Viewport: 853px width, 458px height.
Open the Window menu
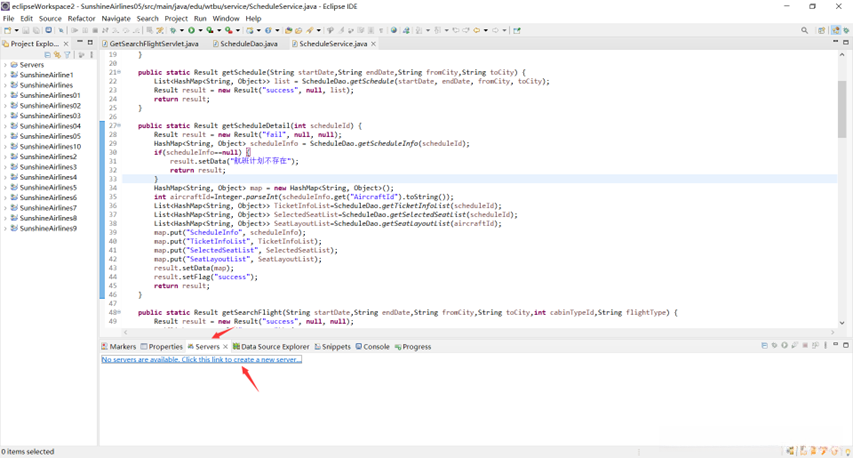(226, 18)
